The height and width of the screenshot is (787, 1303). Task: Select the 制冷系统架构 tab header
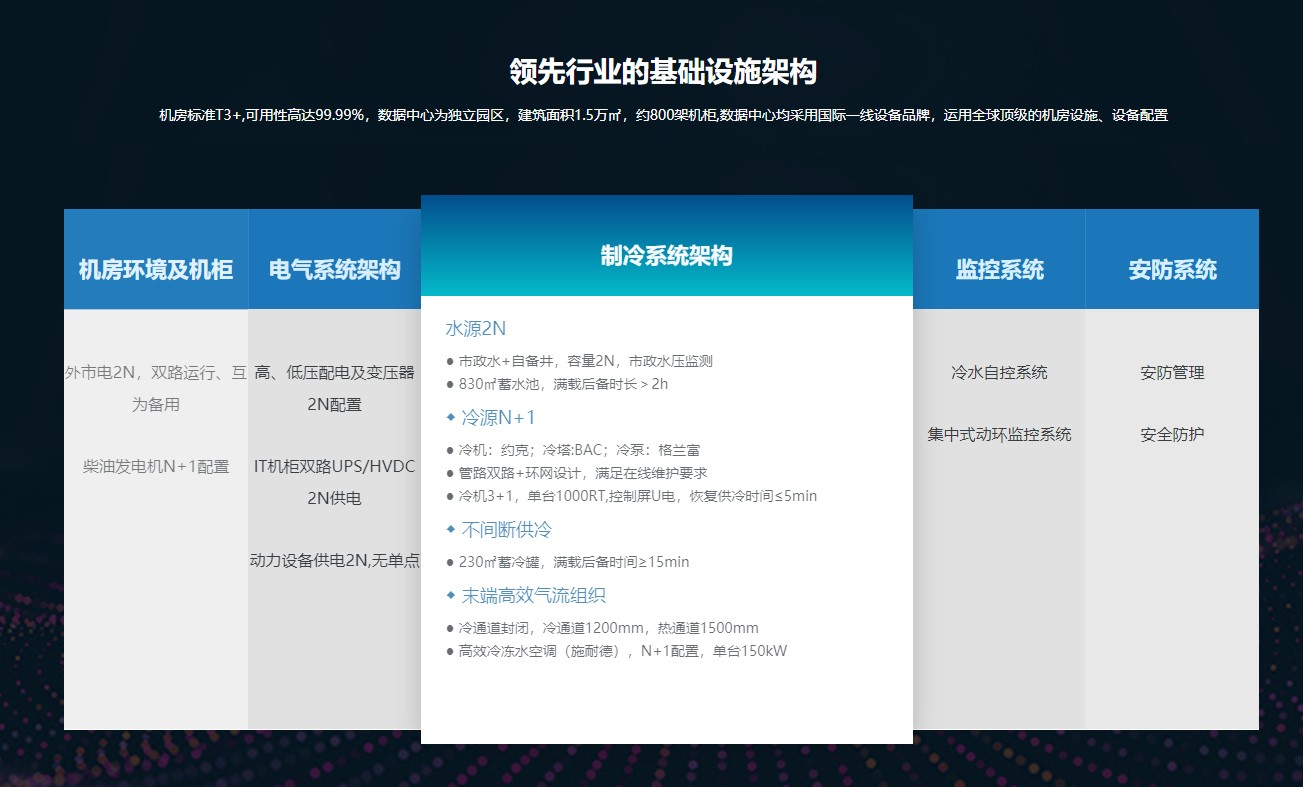click(667, 246)
